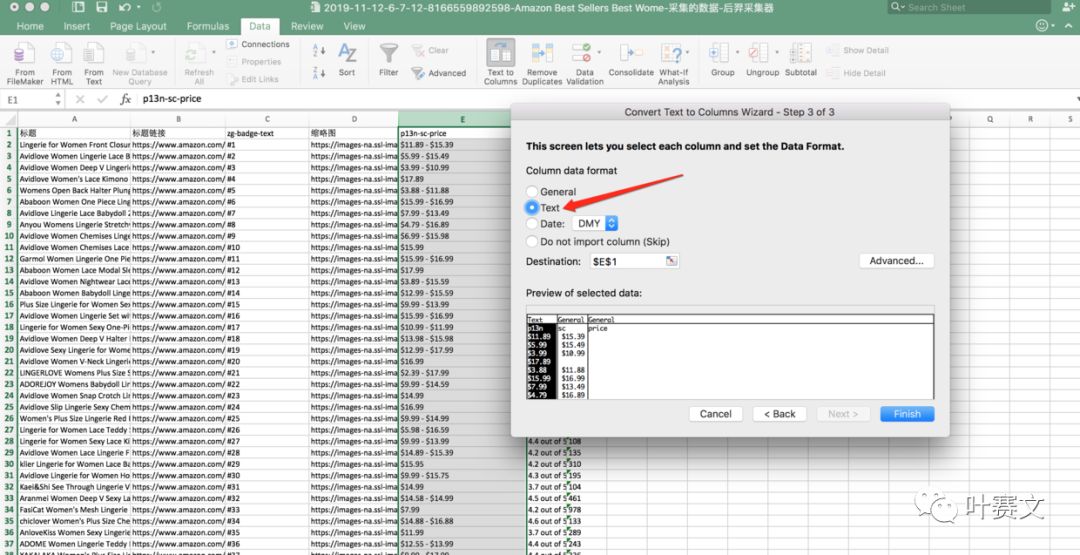Expand Ungroup dropdown arrow
The width and height of the screenshot is (1080, 555).
777,52
